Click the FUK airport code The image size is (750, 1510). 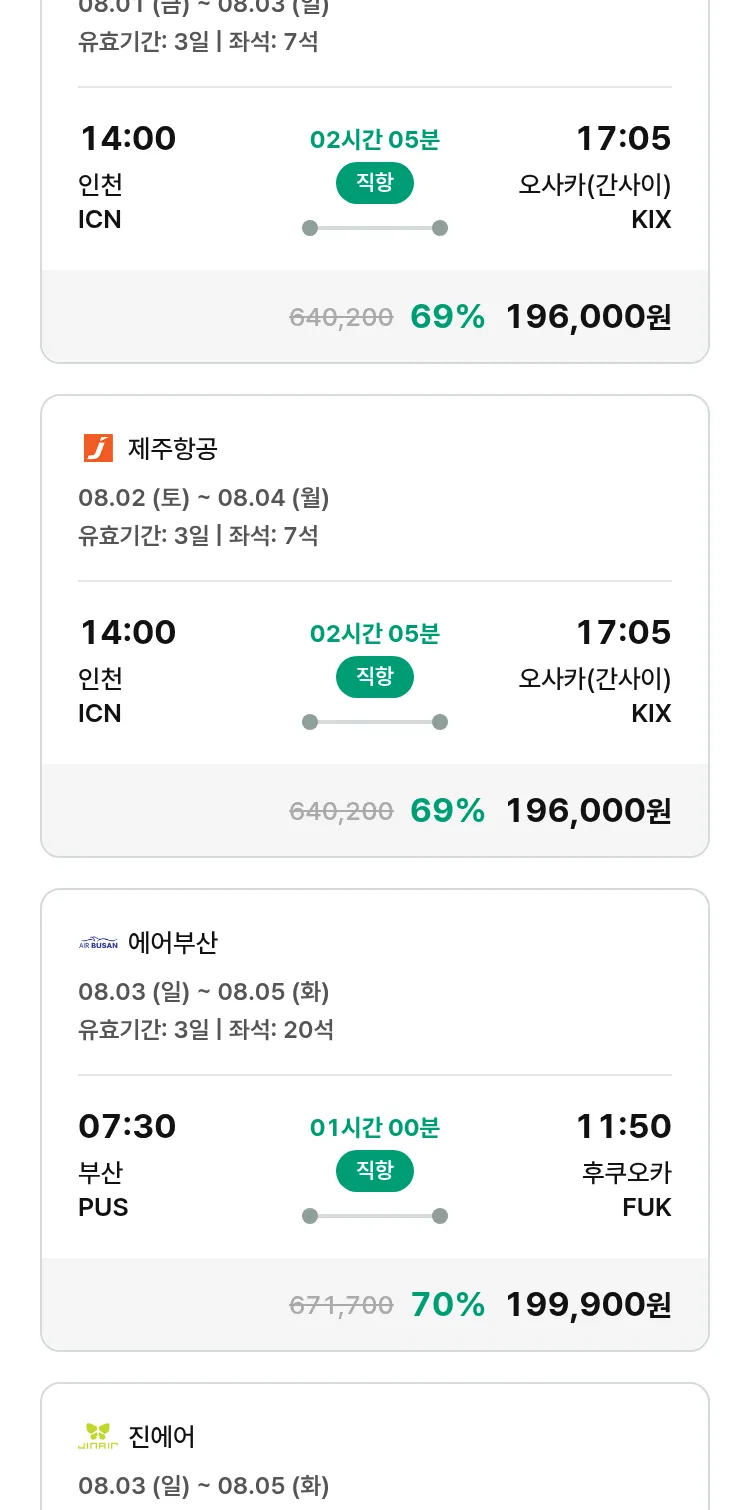(x=647, y=1207)
